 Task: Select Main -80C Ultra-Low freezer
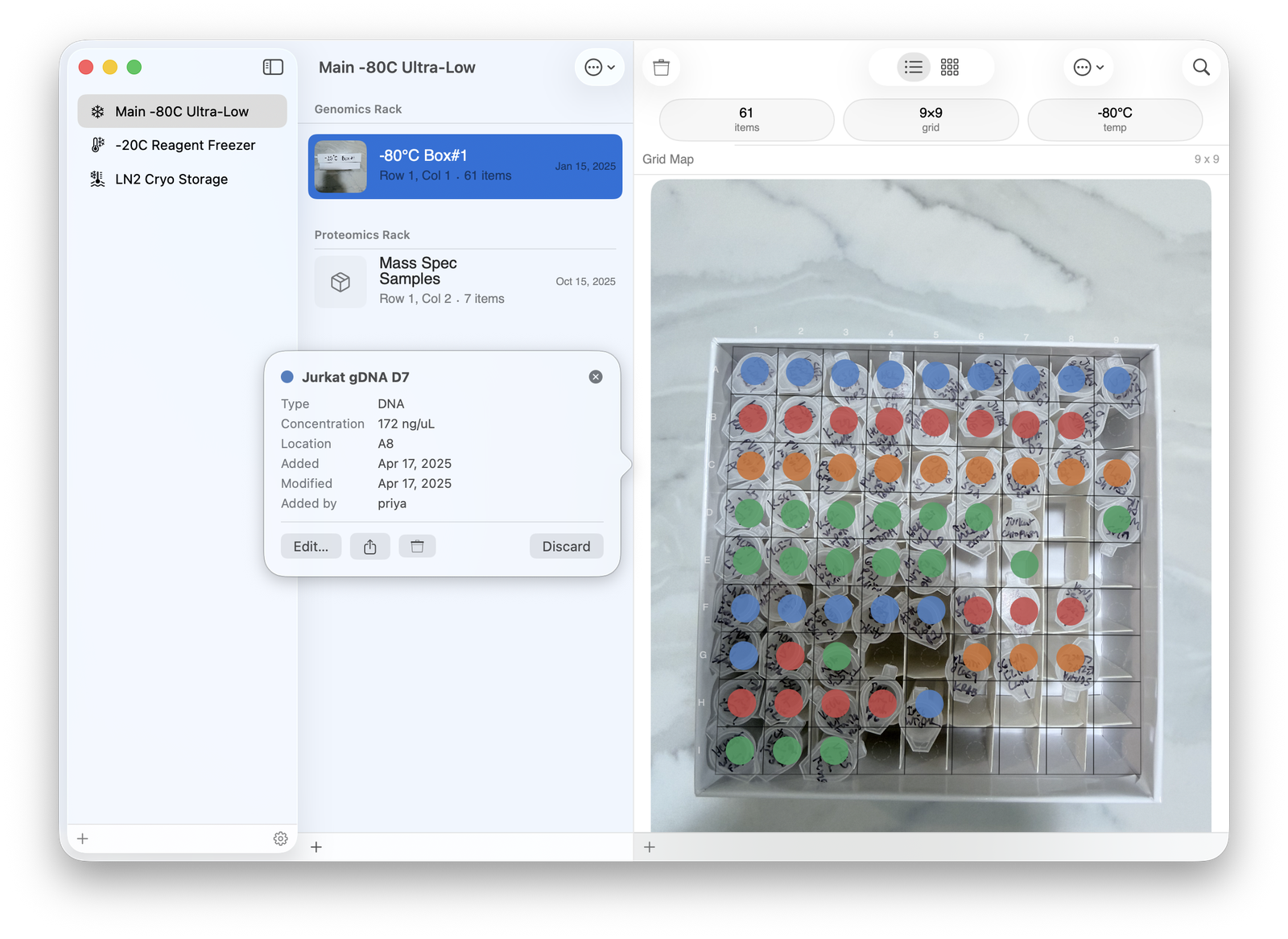[x=182, y=111]
